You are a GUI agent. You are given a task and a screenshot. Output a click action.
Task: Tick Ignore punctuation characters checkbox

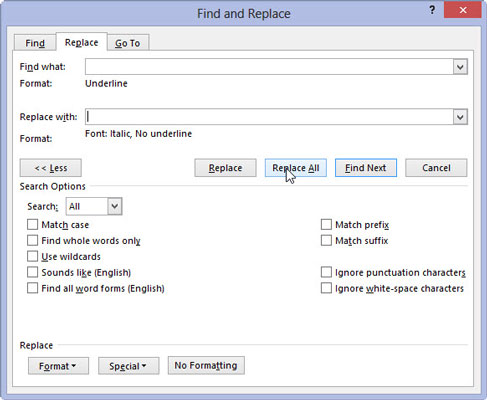pyautogui.click(x=326, y=272)
